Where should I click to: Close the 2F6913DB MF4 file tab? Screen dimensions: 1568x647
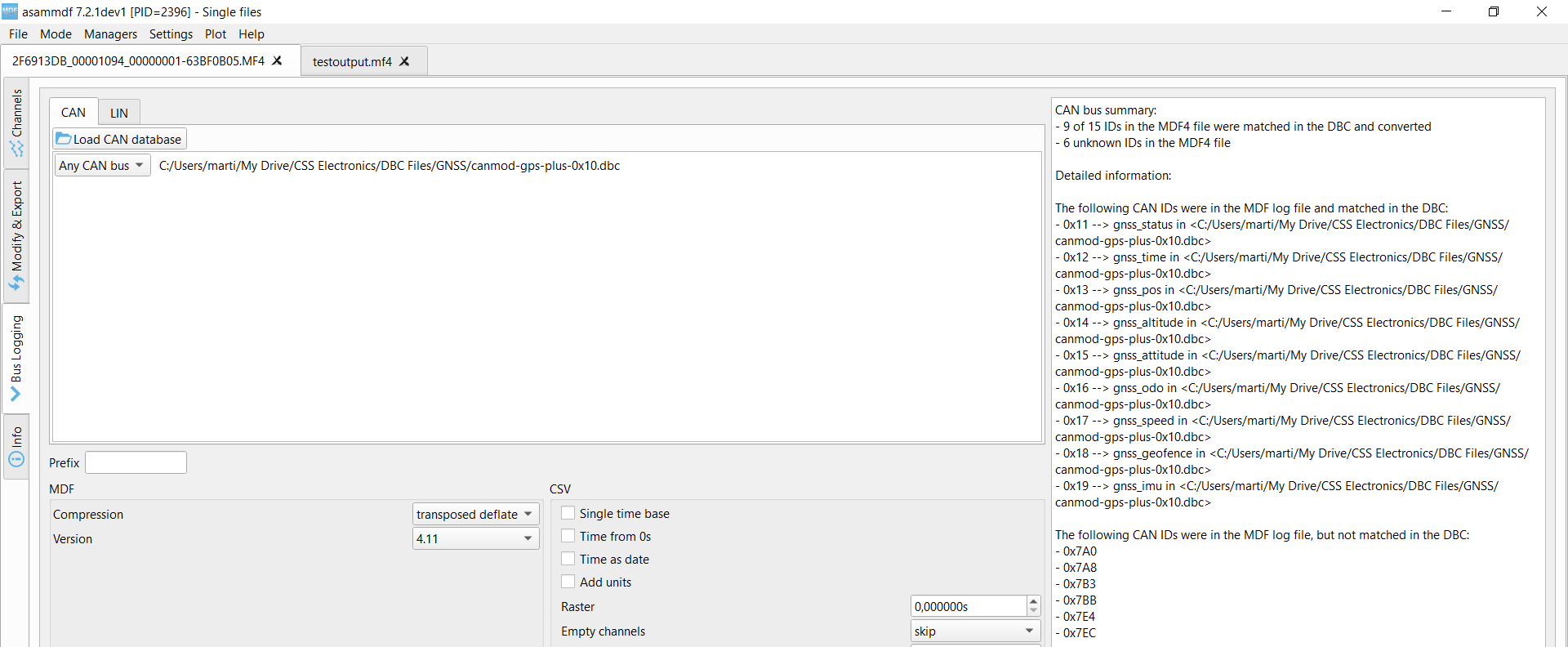(x=278, y=60)
